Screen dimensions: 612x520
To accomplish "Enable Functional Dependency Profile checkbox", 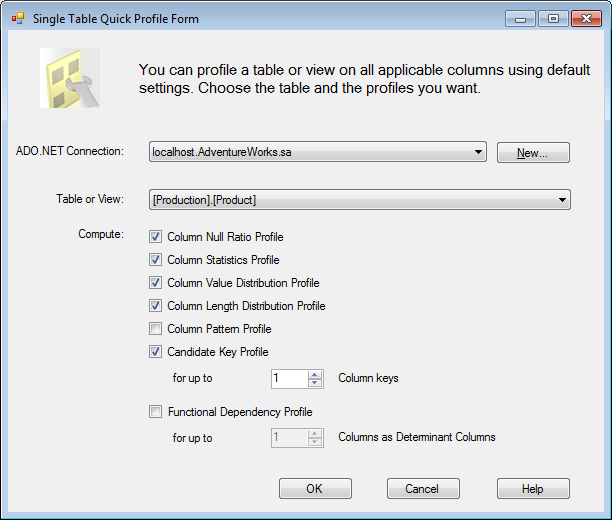I will pos(155,412).
